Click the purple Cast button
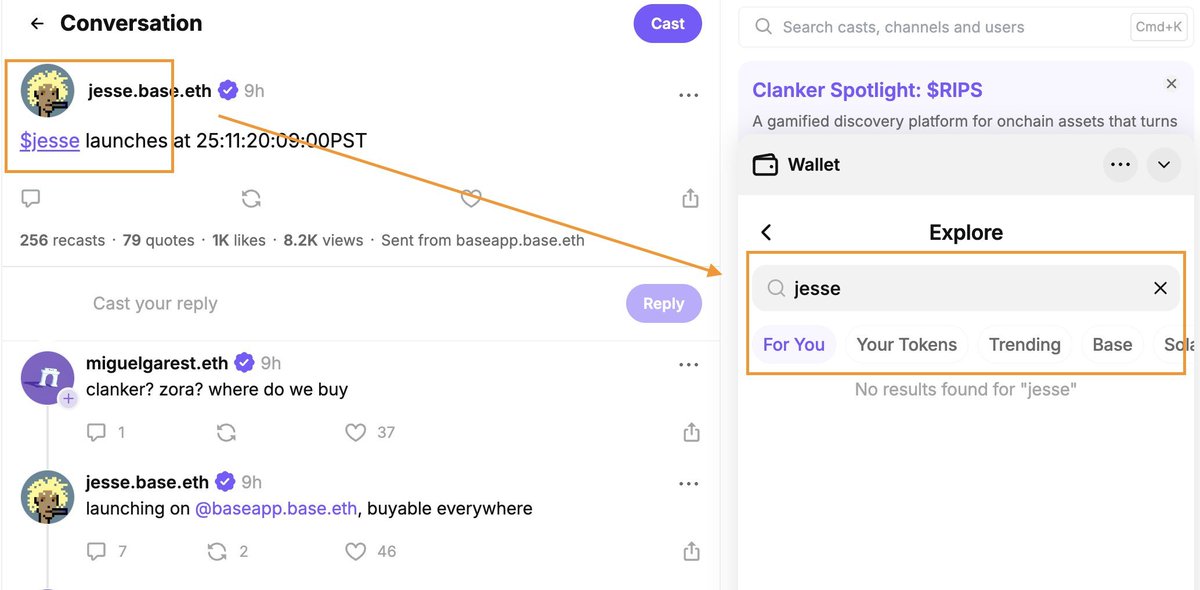 [x=668, y=24]
